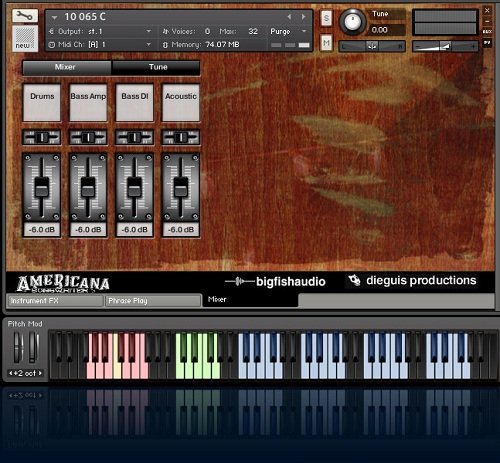
Task: Click the instrument name '10 065 C'
Action: coord(85,17)
